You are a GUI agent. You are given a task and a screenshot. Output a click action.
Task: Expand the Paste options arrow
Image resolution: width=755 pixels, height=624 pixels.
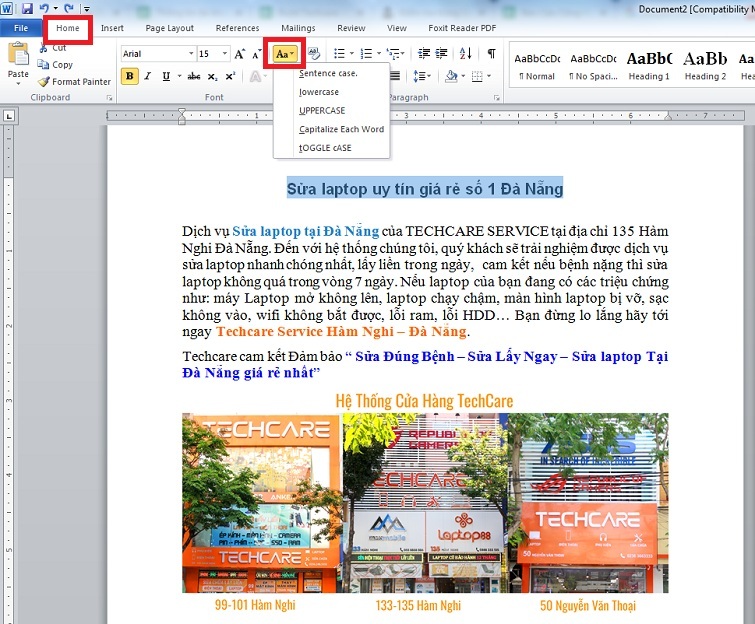(x=18, y=84)
